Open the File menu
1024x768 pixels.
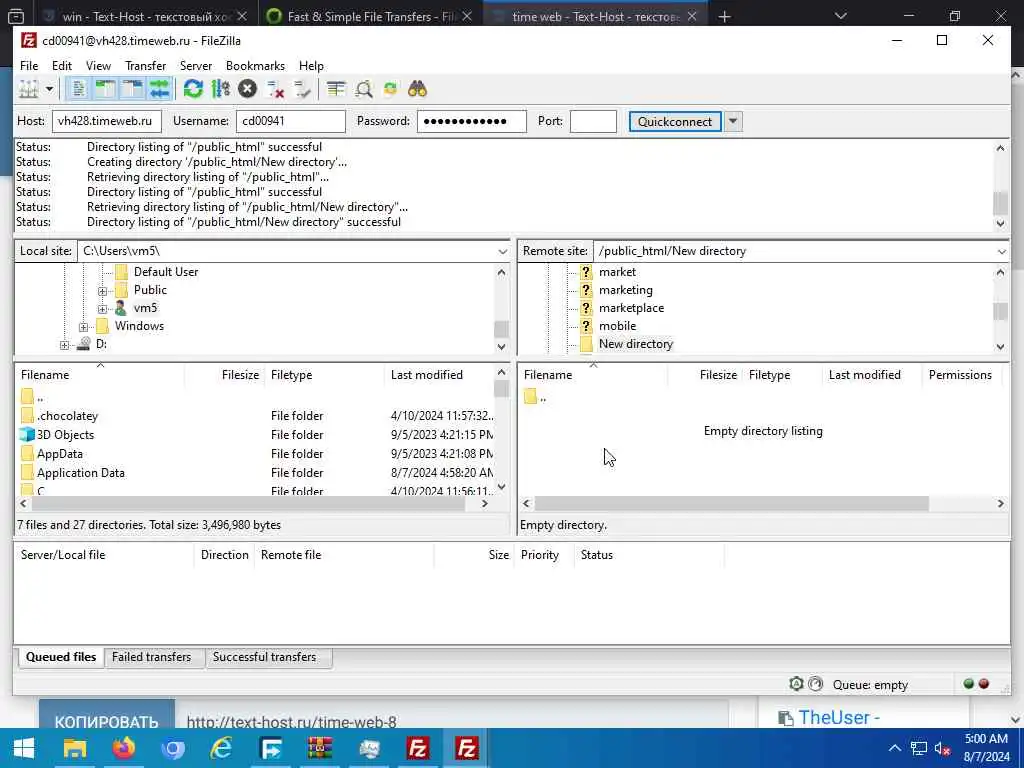29,65
